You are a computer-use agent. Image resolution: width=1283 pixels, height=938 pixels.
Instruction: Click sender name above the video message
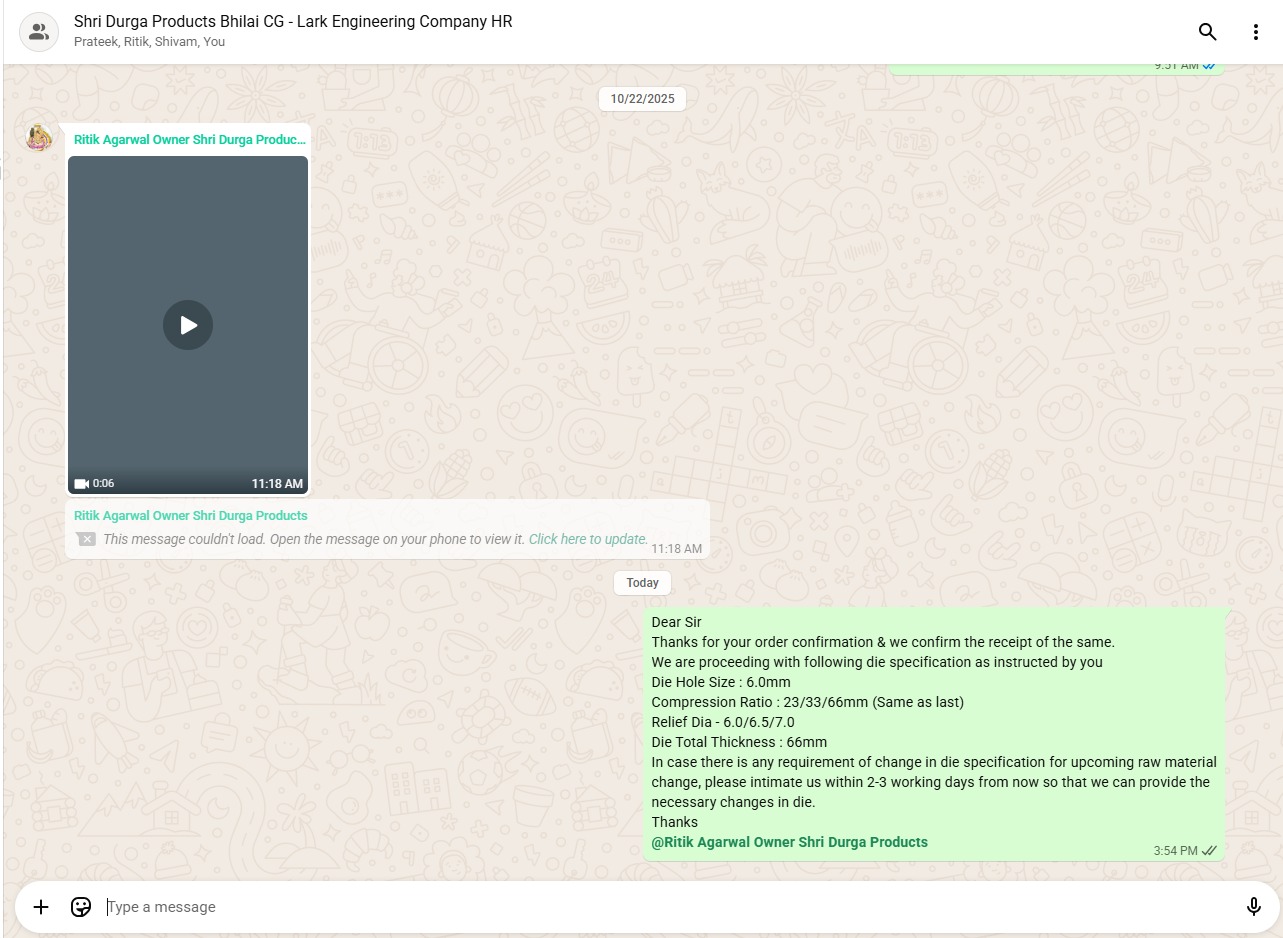[189, 140]
